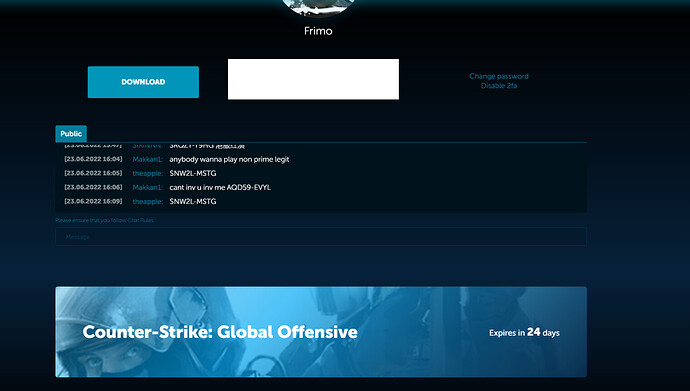
Task: Click the blank white box beside DOWNLOAD
Action: 313,79
